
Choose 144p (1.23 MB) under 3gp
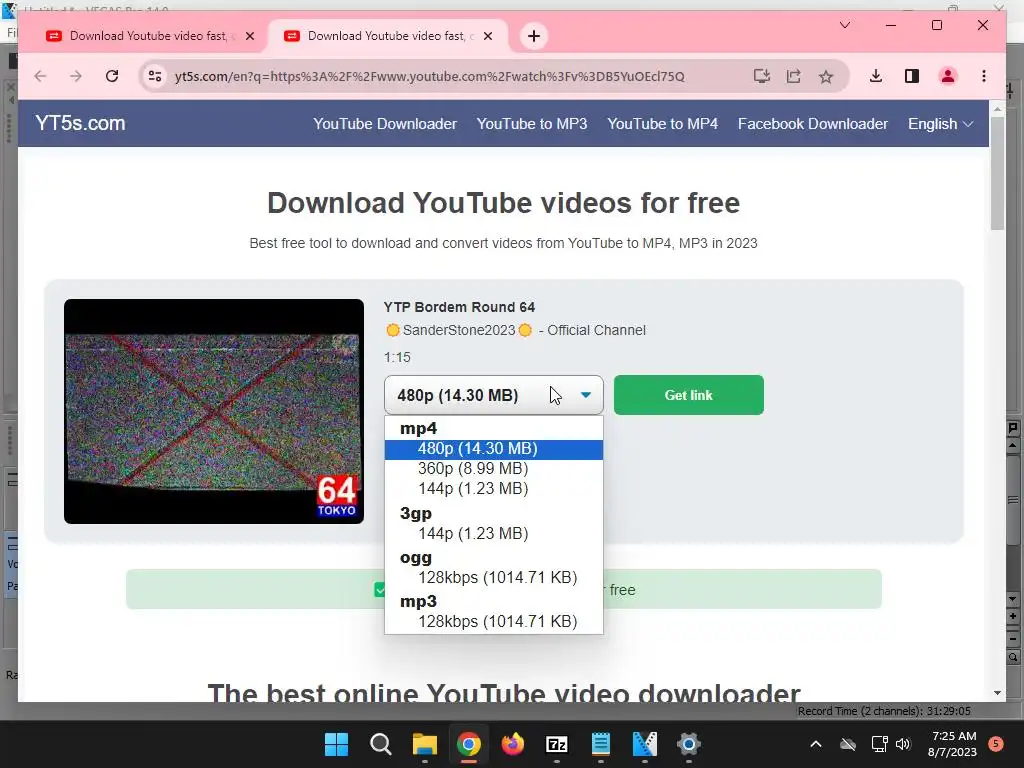[x=494, y=534]
